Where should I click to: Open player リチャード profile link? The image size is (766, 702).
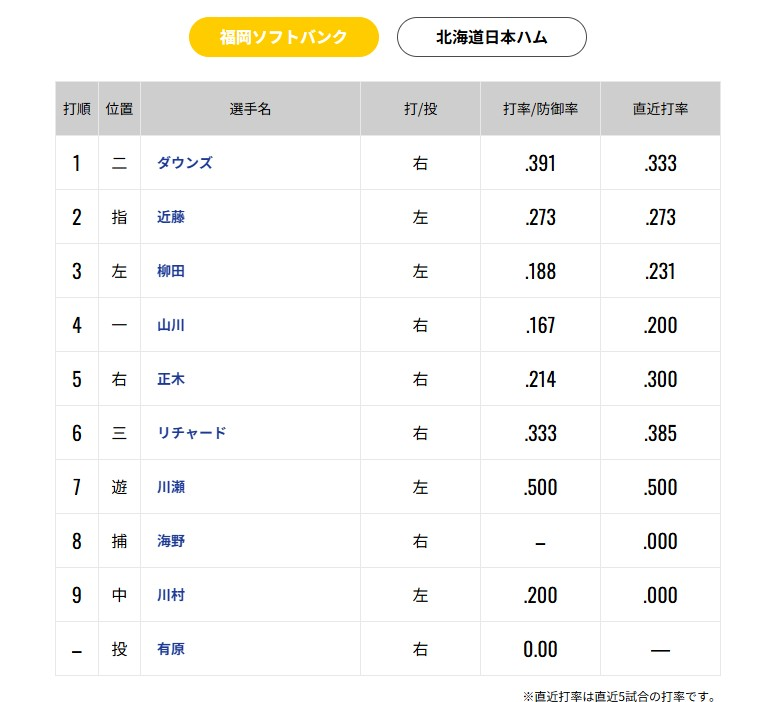pos(192,433)
